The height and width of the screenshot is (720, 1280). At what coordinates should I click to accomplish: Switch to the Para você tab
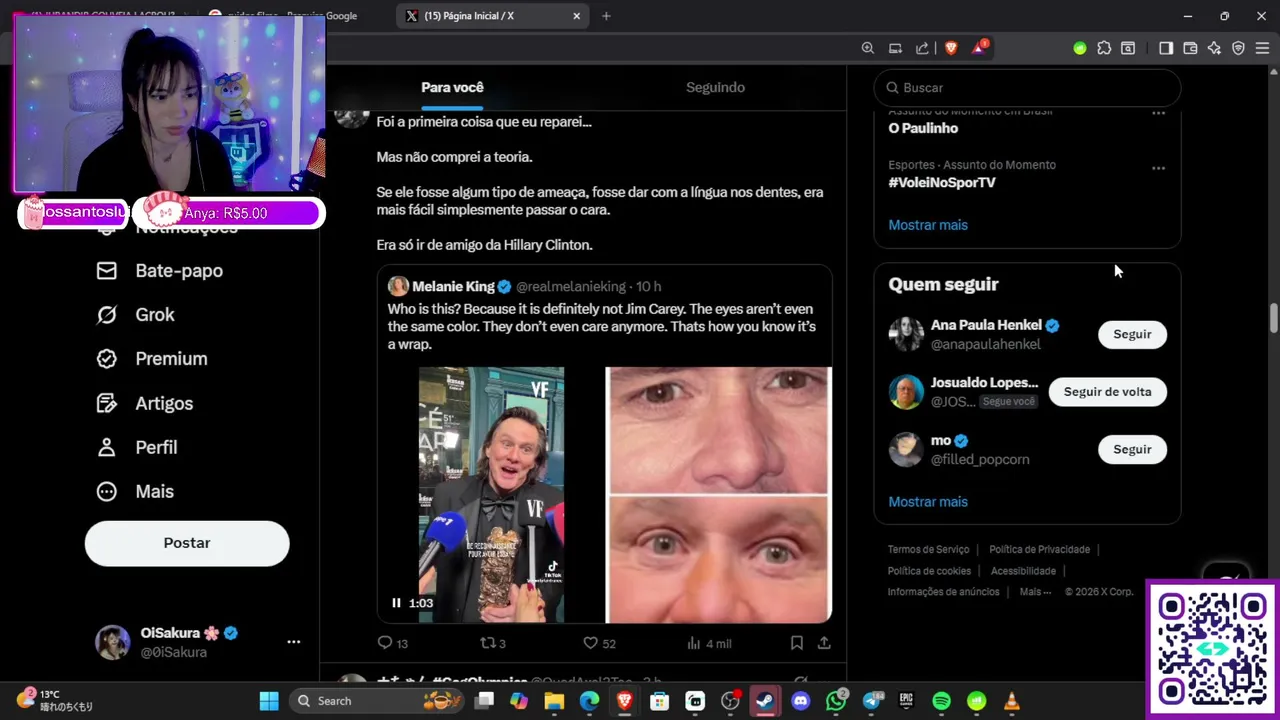[x=452, y=87]
